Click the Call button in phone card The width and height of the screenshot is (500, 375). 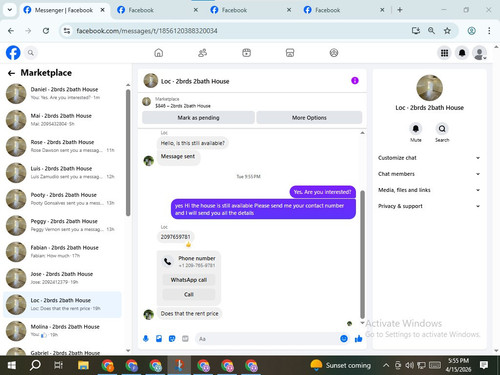[189, 294]
